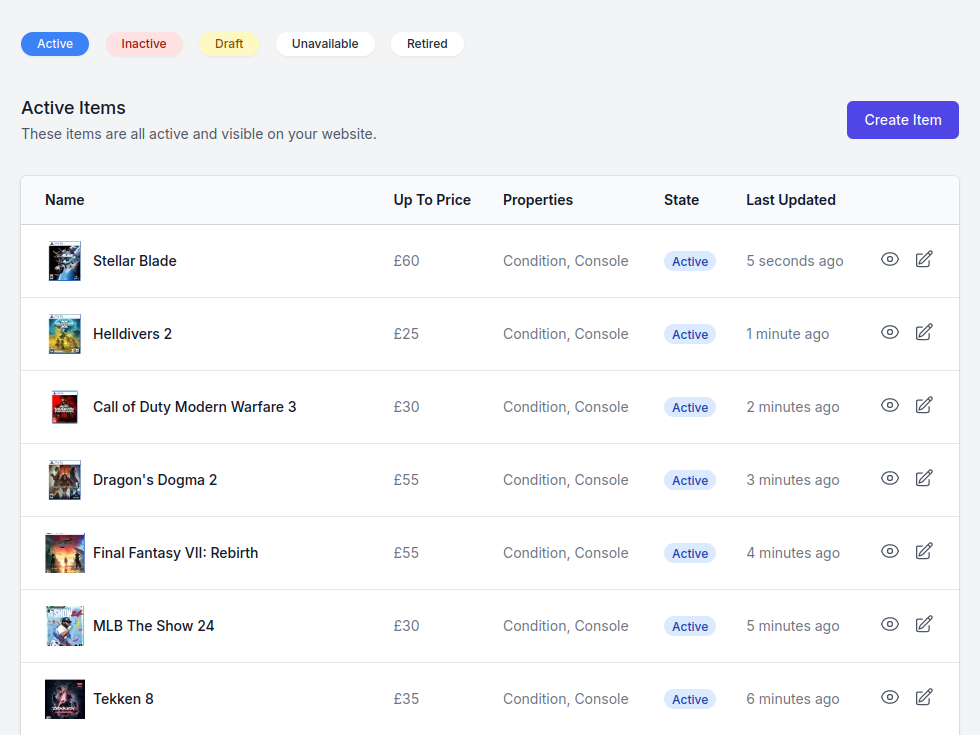Switch to the Inactive filter tab

coord(144,44)
